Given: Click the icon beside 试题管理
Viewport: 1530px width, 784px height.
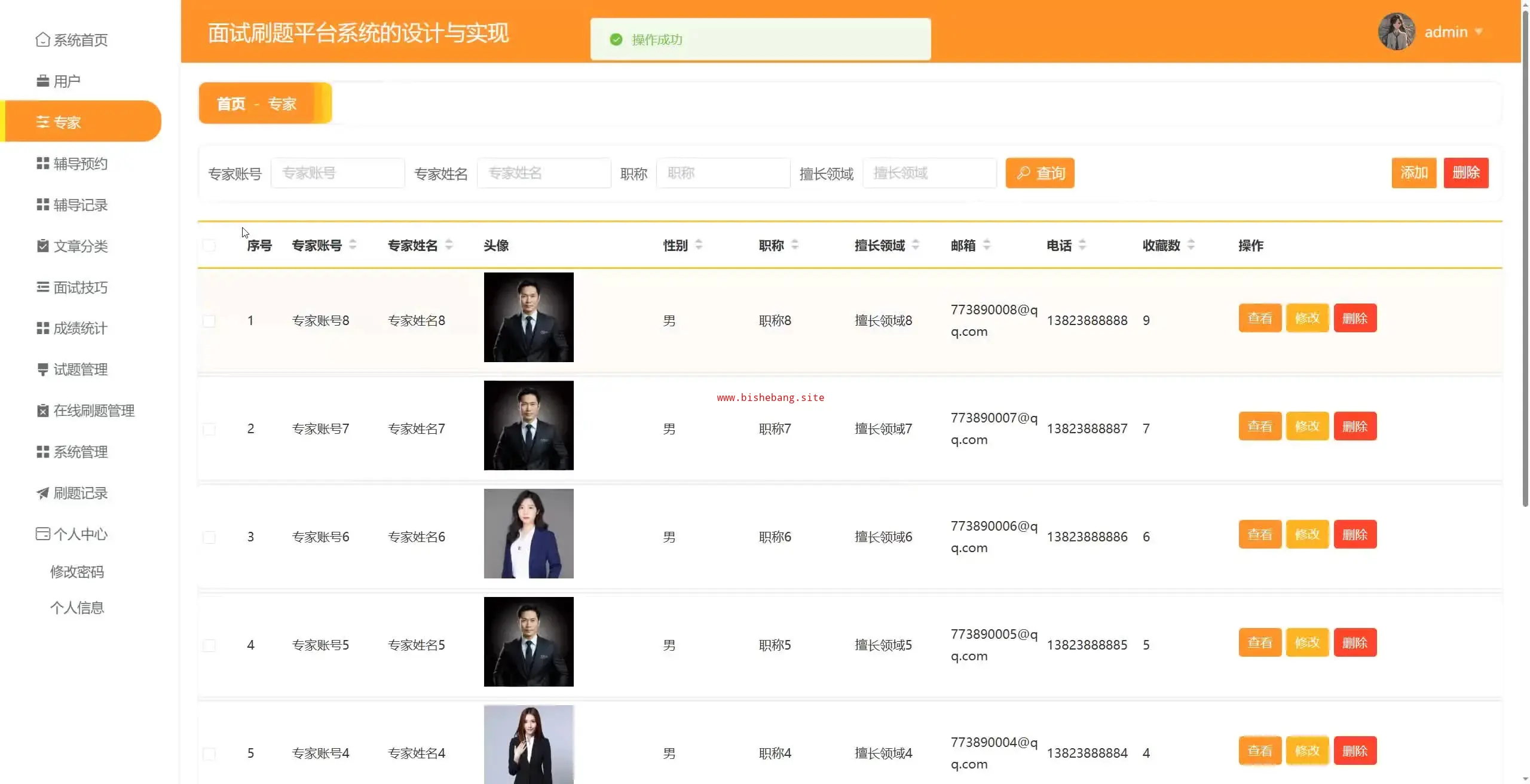Looking at the screenshot, I should [x=42, y=369].
